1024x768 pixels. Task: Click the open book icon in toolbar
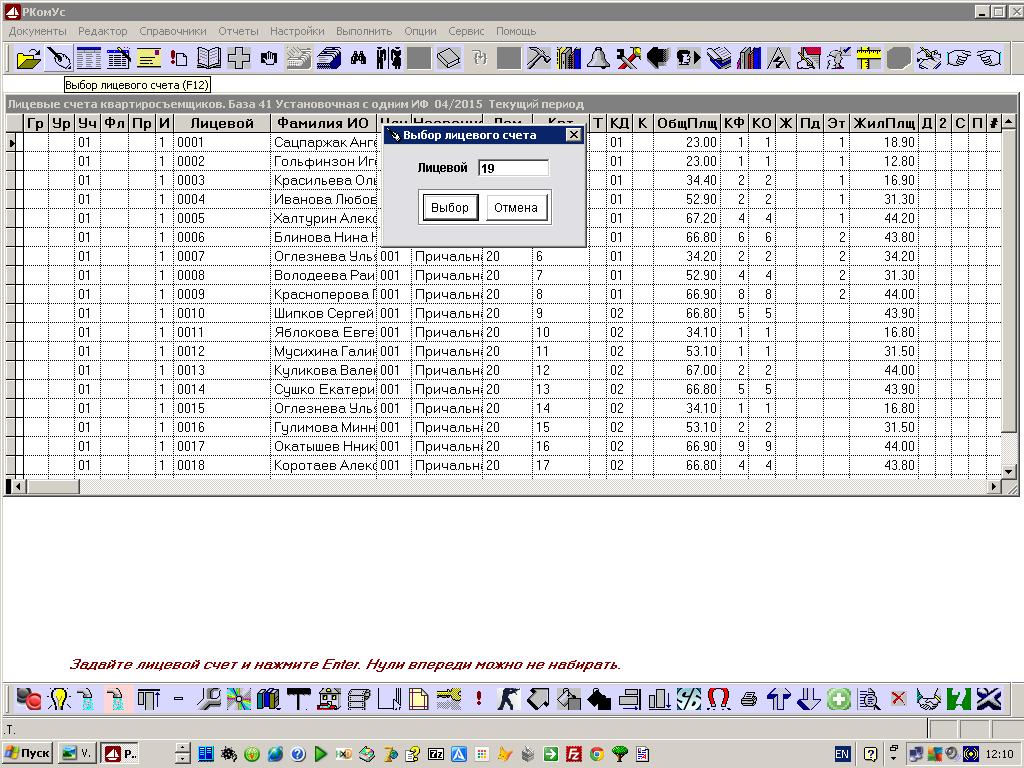209,58
